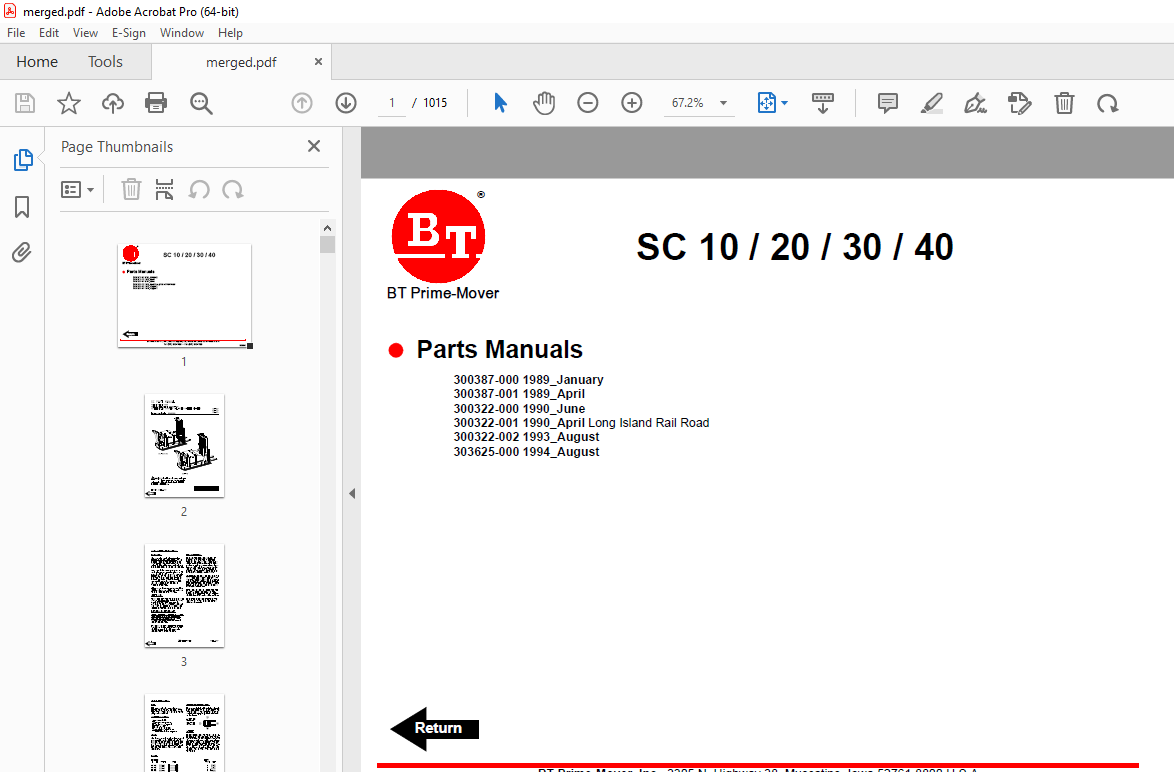Go to next page arrow

click(x=346, y=103)
